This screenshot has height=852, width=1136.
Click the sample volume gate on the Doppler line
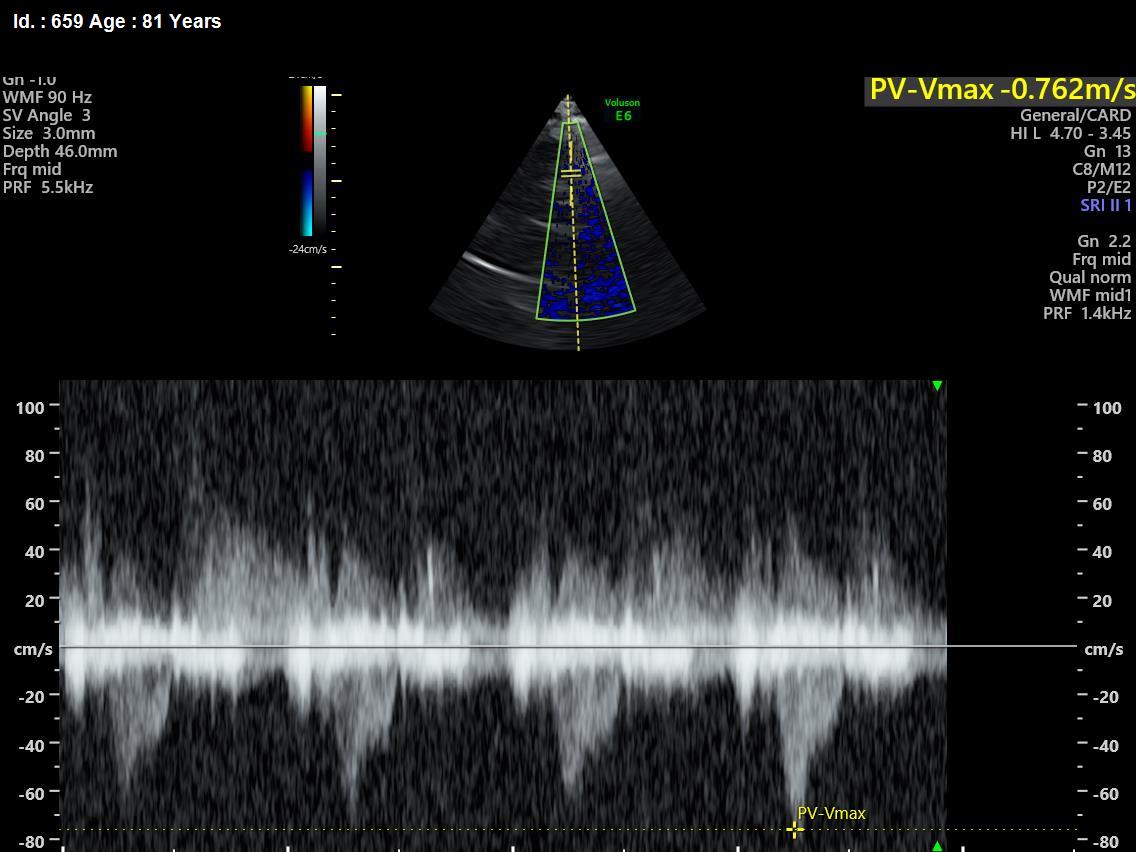571,172
